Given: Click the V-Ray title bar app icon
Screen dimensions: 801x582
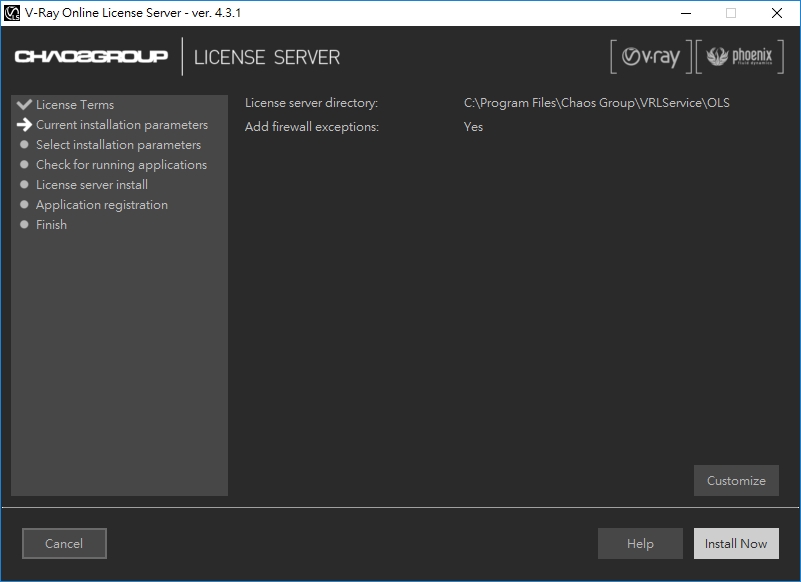Looking at the screenshot, I should pyautogui.click(x=11, y=13).
